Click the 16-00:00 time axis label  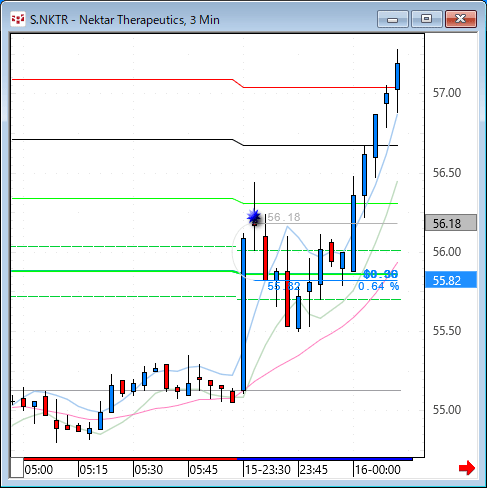378,470
